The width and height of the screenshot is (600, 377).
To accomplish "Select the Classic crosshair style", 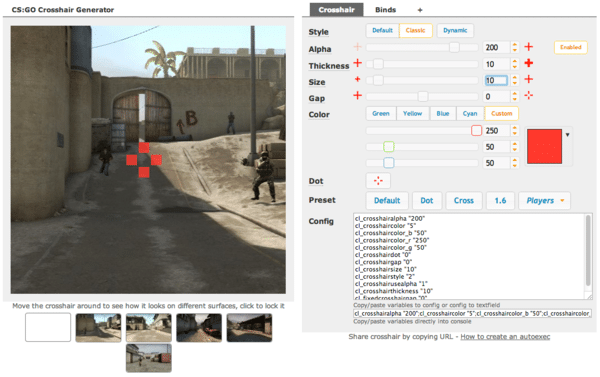I will tap(416, 30).
